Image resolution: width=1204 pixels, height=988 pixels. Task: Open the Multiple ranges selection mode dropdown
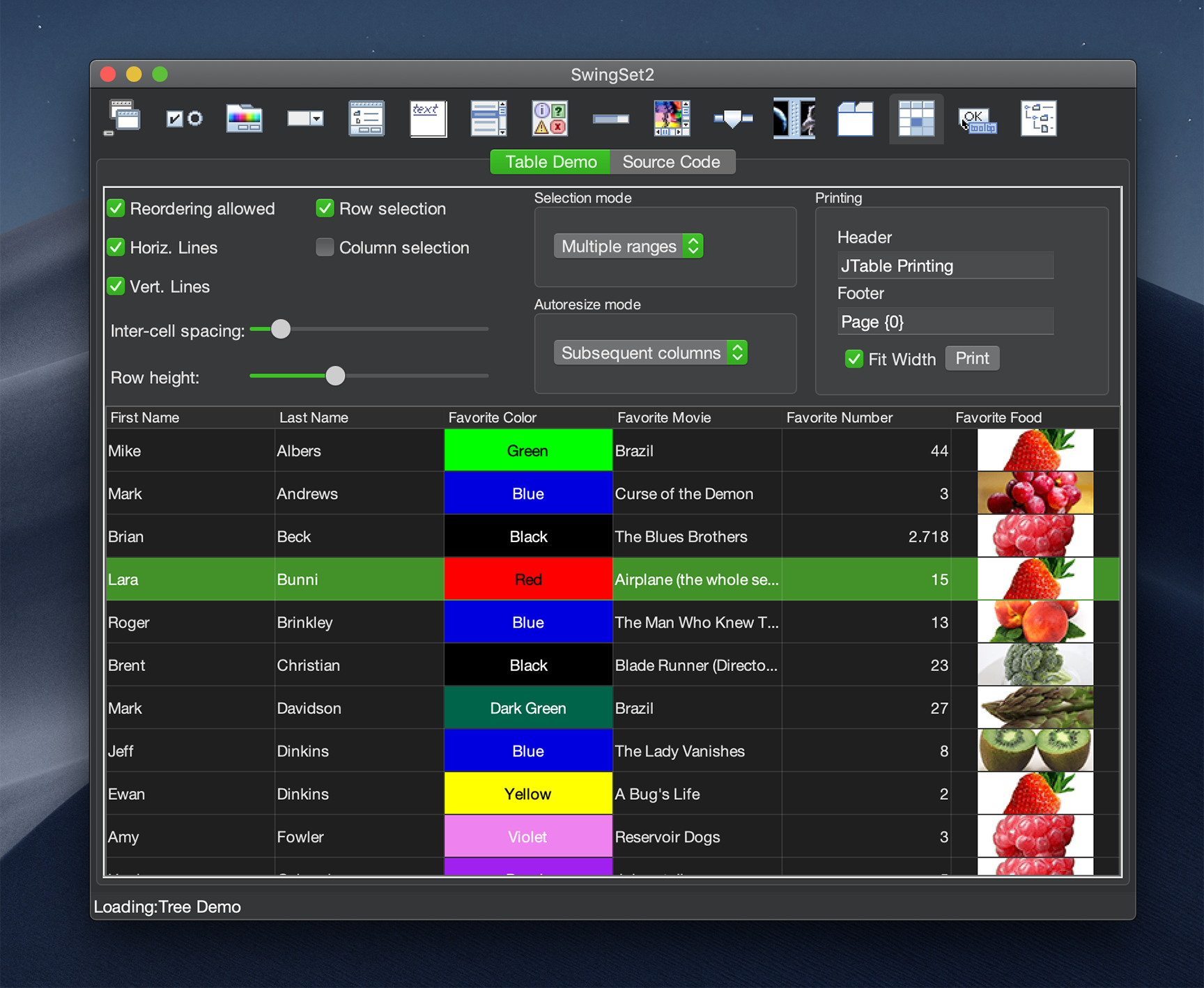point(628,246)
